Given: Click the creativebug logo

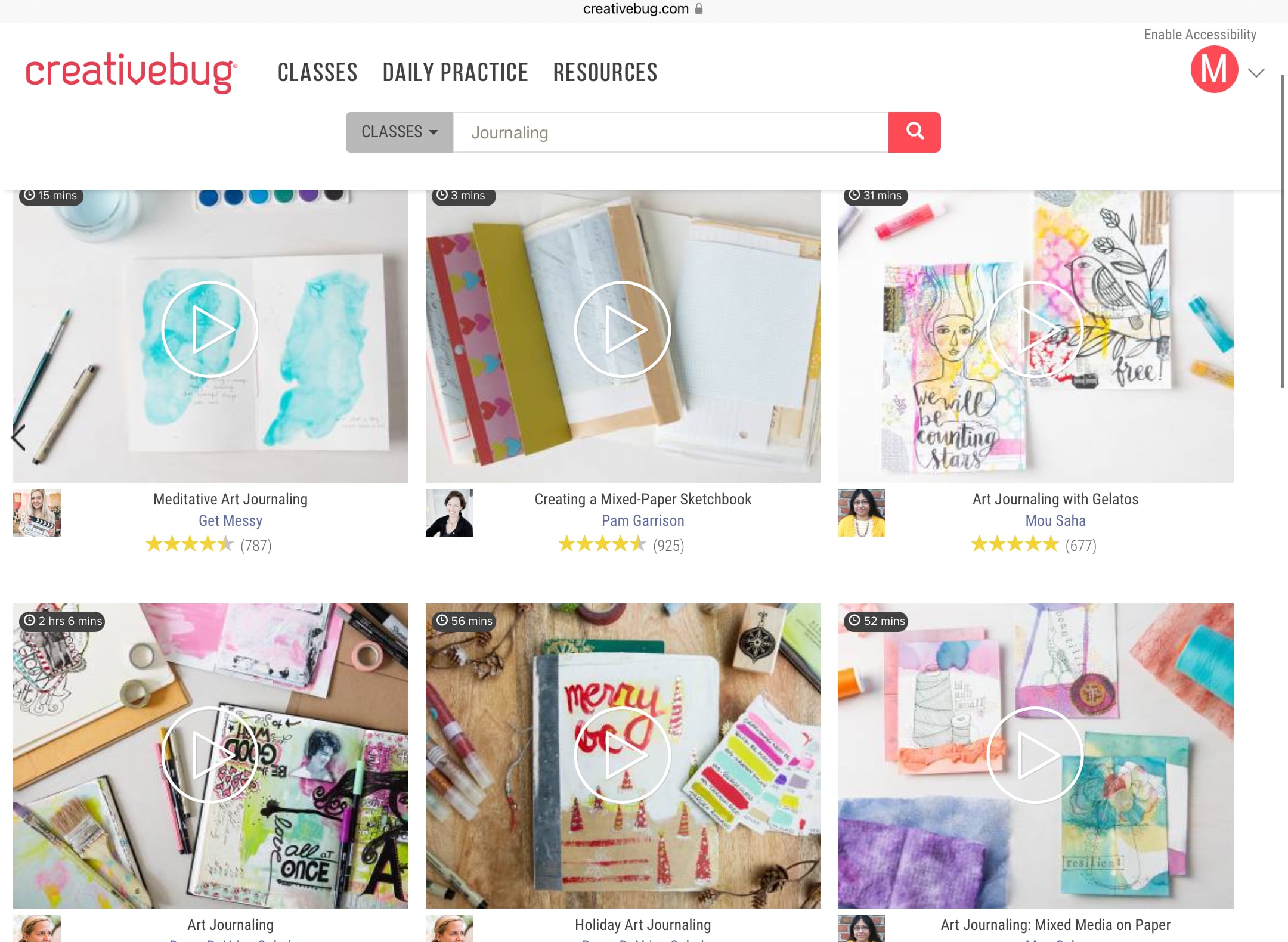Looking at the screenshot, I should point(131,72).
